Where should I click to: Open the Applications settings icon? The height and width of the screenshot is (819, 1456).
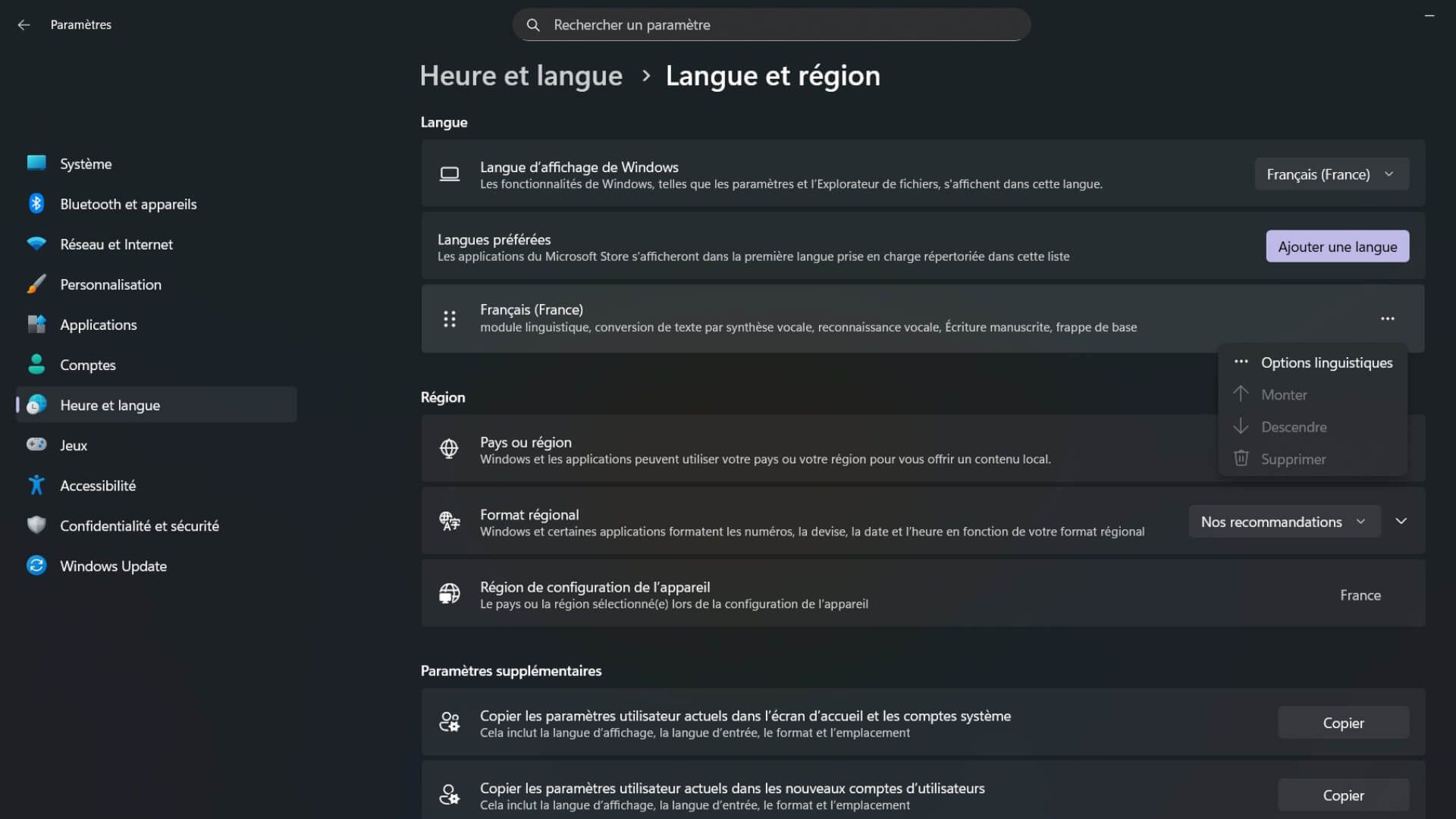(36, 324)
